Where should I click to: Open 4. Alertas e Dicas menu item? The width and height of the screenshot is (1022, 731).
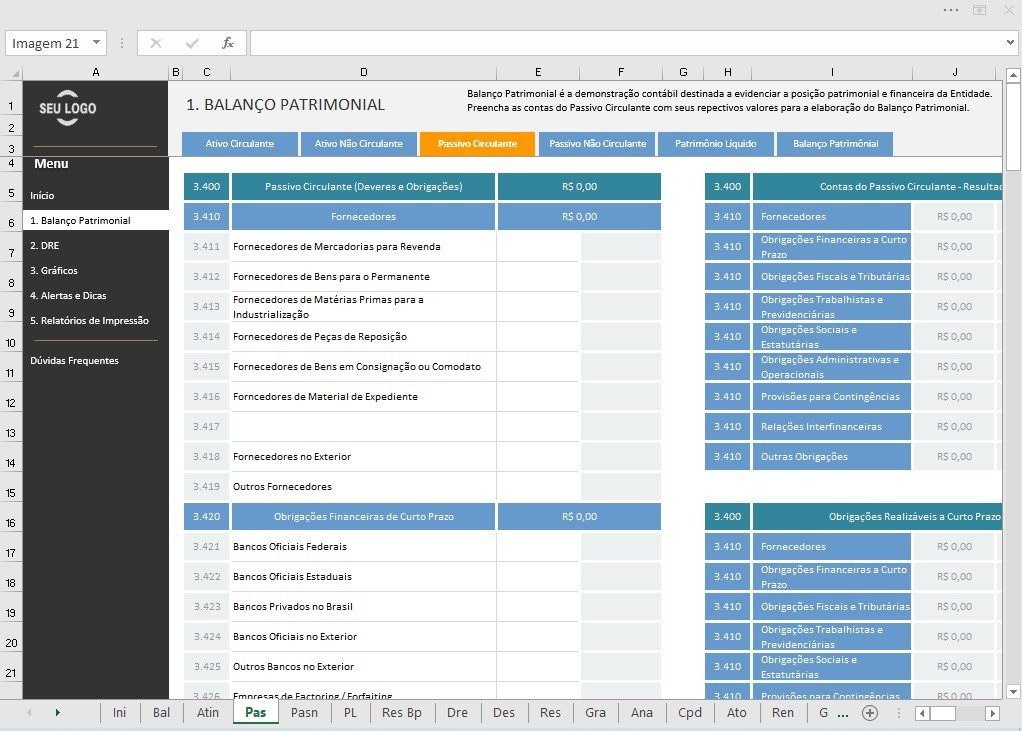tap(68, 296)
